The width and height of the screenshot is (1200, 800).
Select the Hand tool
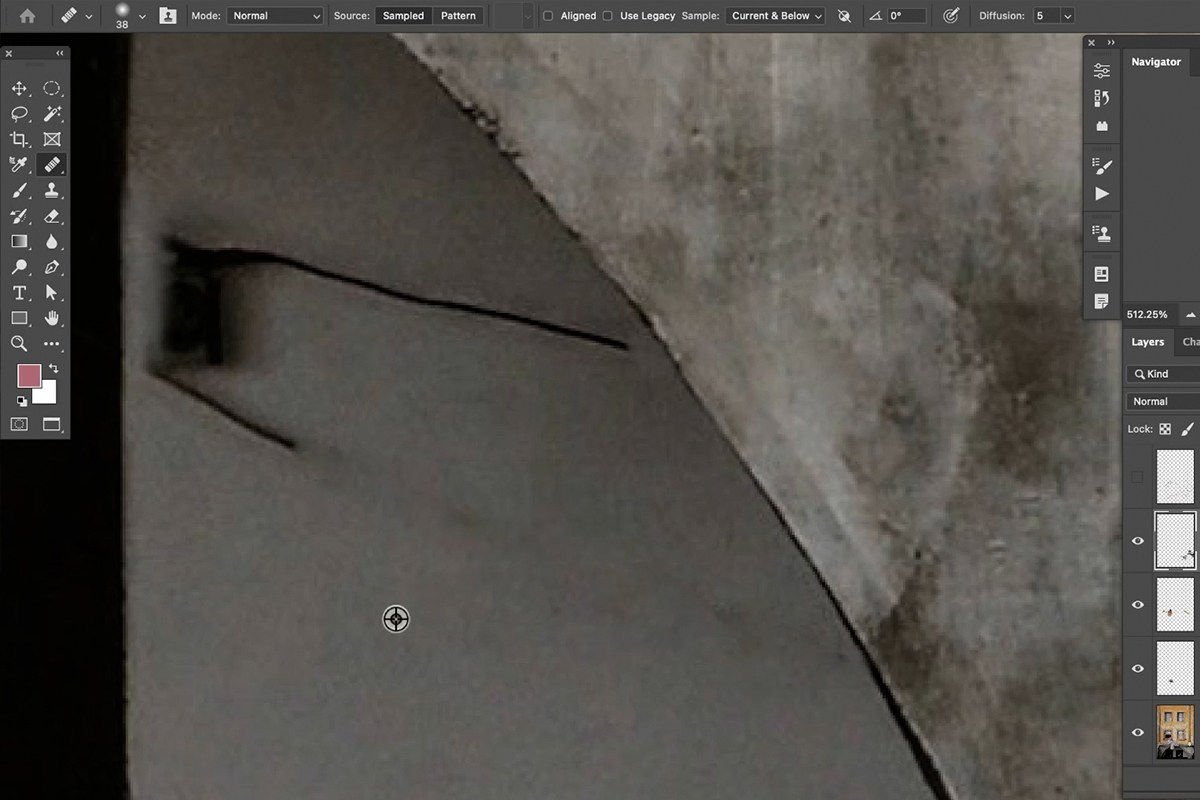click(x=52, y=318)
